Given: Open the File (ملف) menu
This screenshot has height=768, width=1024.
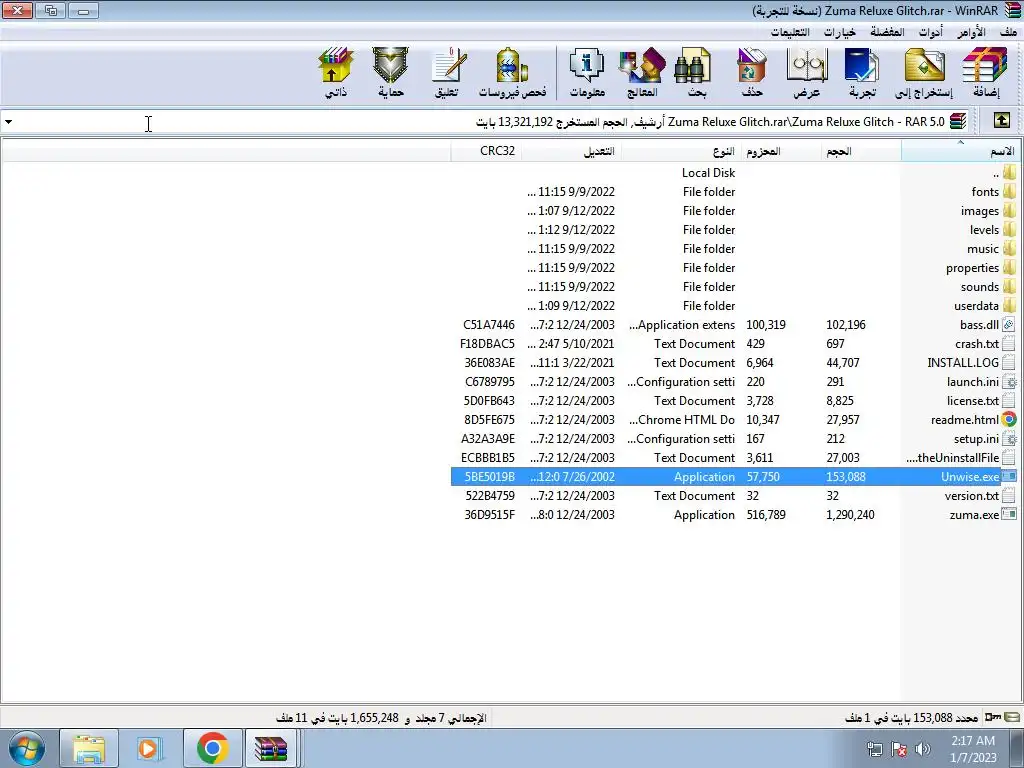Looking at the screenshot, I should 1008,31.
